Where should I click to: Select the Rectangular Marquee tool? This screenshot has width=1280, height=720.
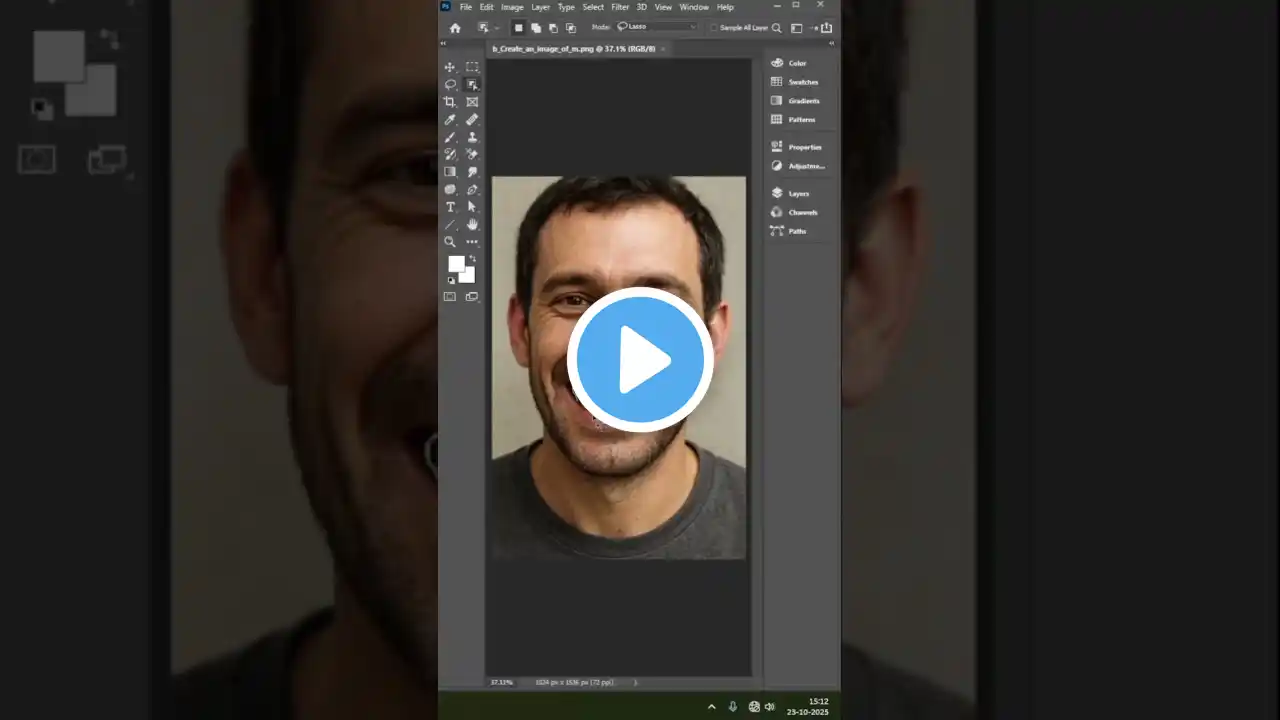[472, 67]
